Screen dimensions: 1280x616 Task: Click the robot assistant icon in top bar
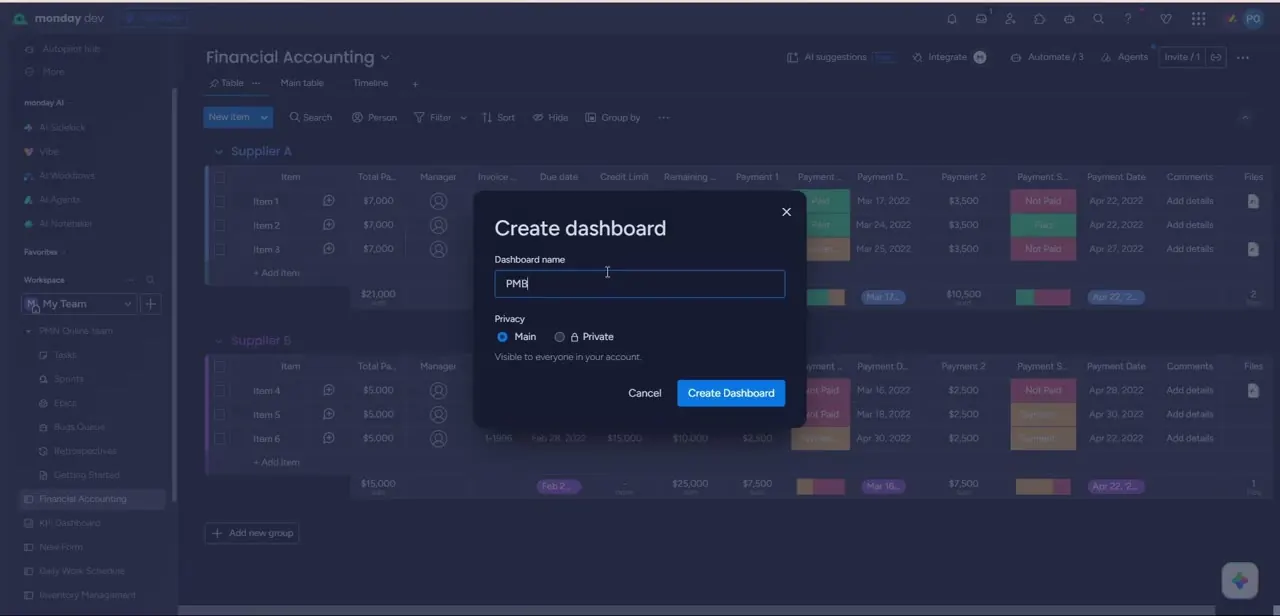click(x=1070, y=19)
